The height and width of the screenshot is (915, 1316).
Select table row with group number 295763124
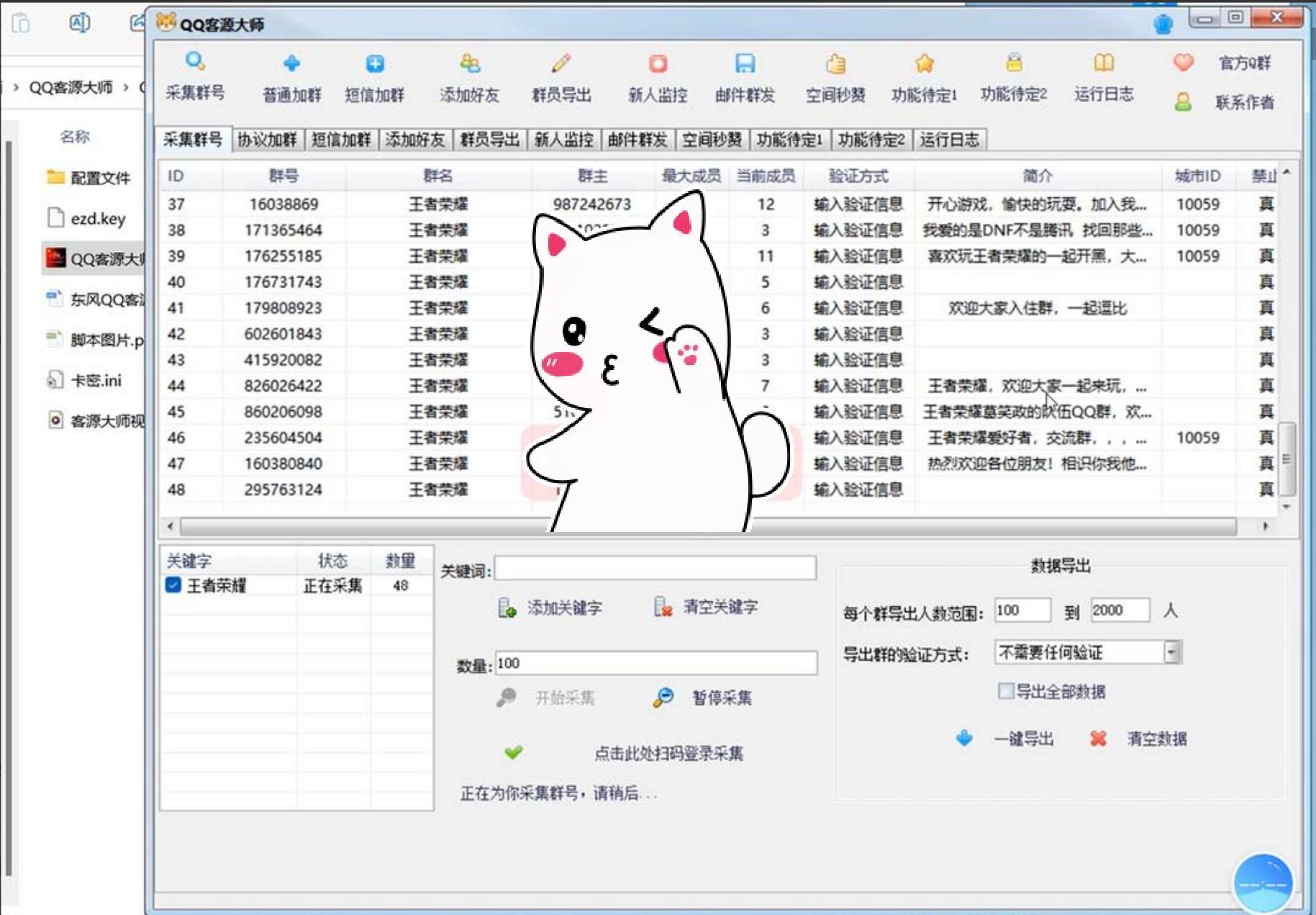720,489
